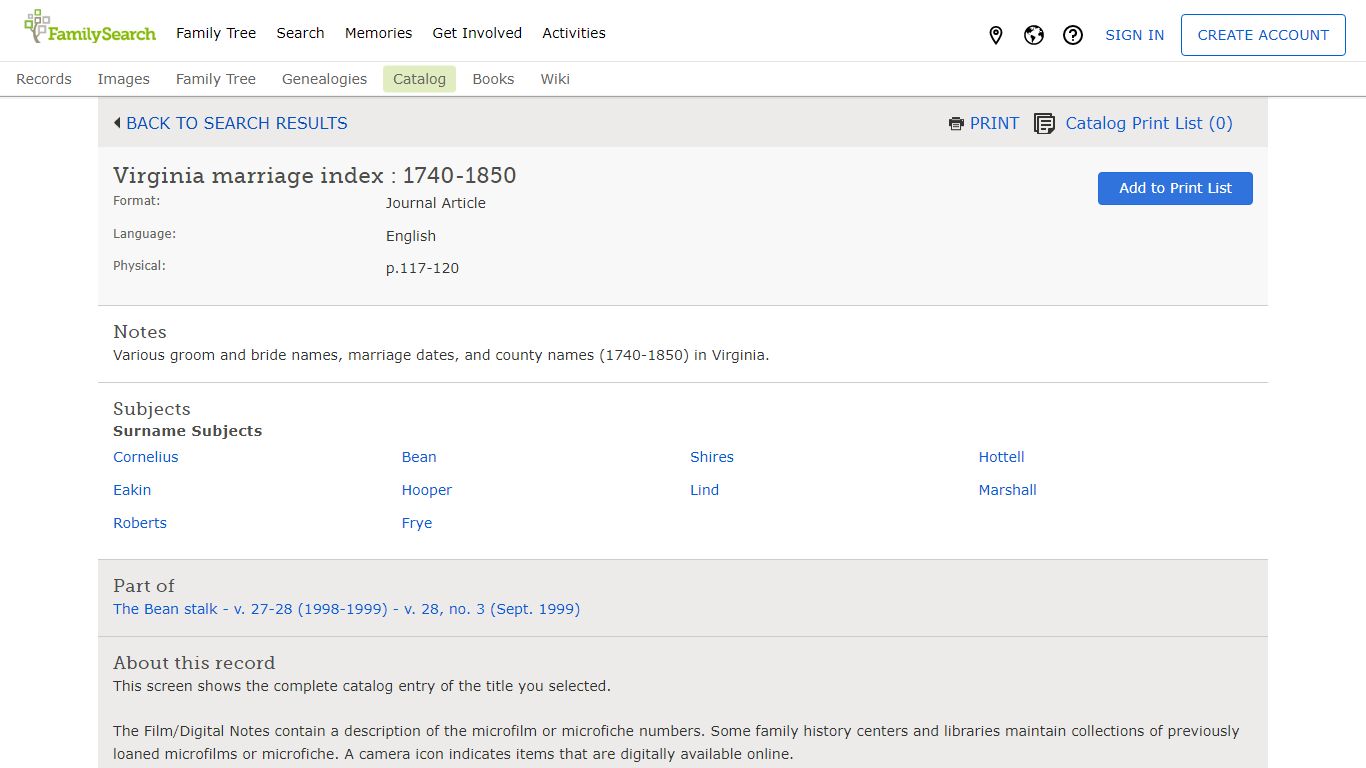Open the Hooper surname subject
This screenshot has height=768, width=1366.
pos(427,490)
